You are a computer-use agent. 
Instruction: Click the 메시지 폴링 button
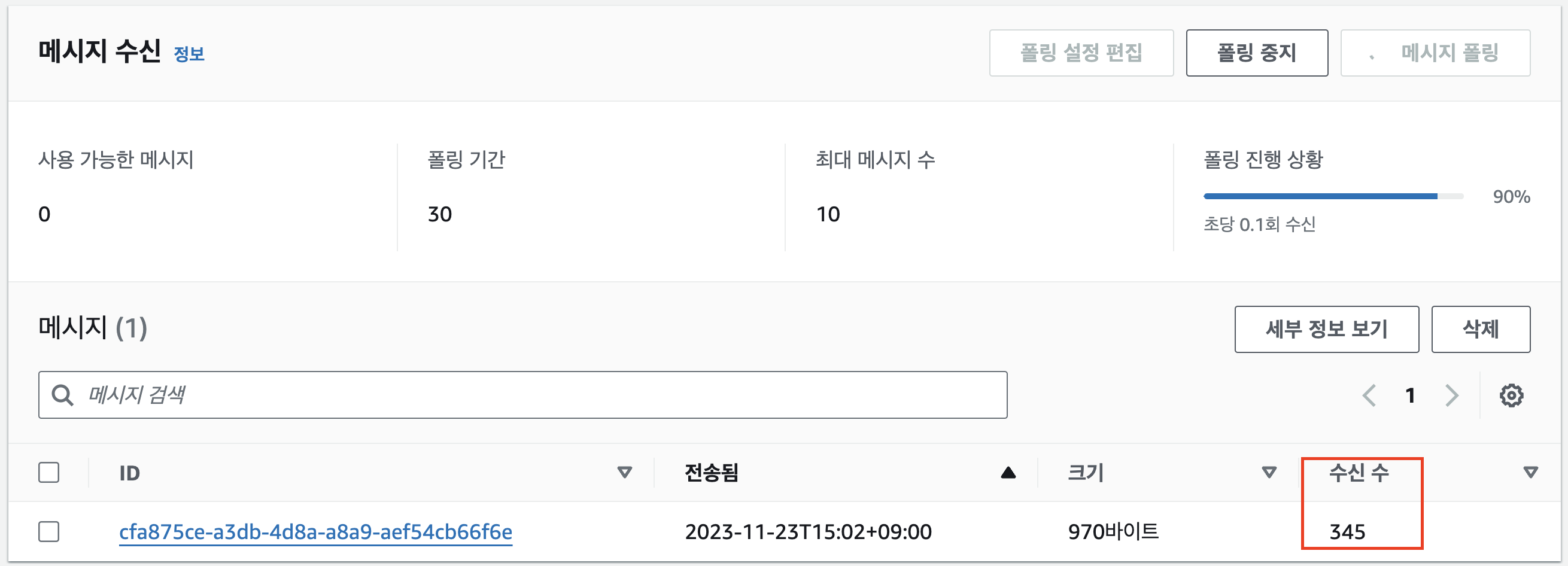coord(1435,53)
